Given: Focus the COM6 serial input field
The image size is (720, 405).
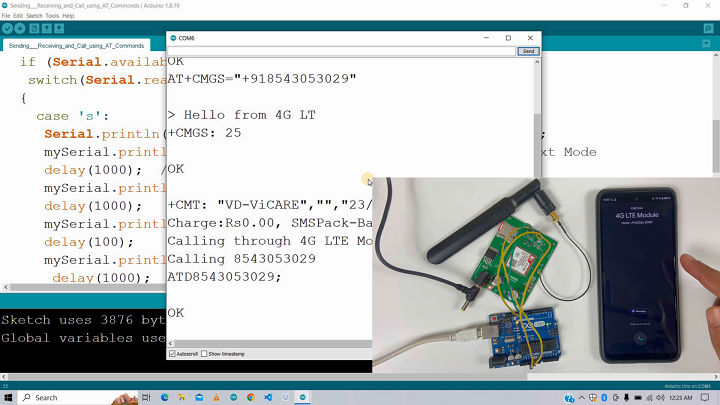Looking at the screenshot, I should click(x=341, y=51).
